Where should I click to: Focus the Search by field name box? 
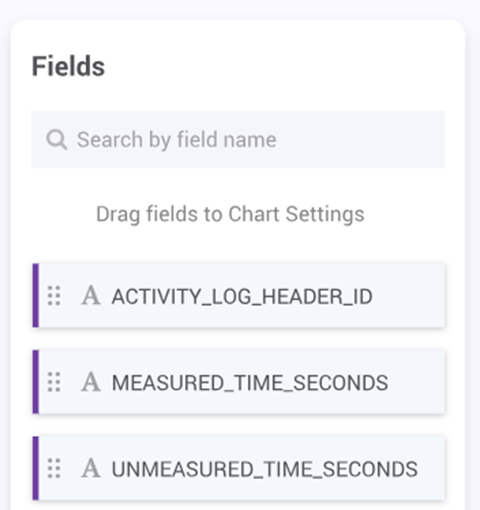238,139
